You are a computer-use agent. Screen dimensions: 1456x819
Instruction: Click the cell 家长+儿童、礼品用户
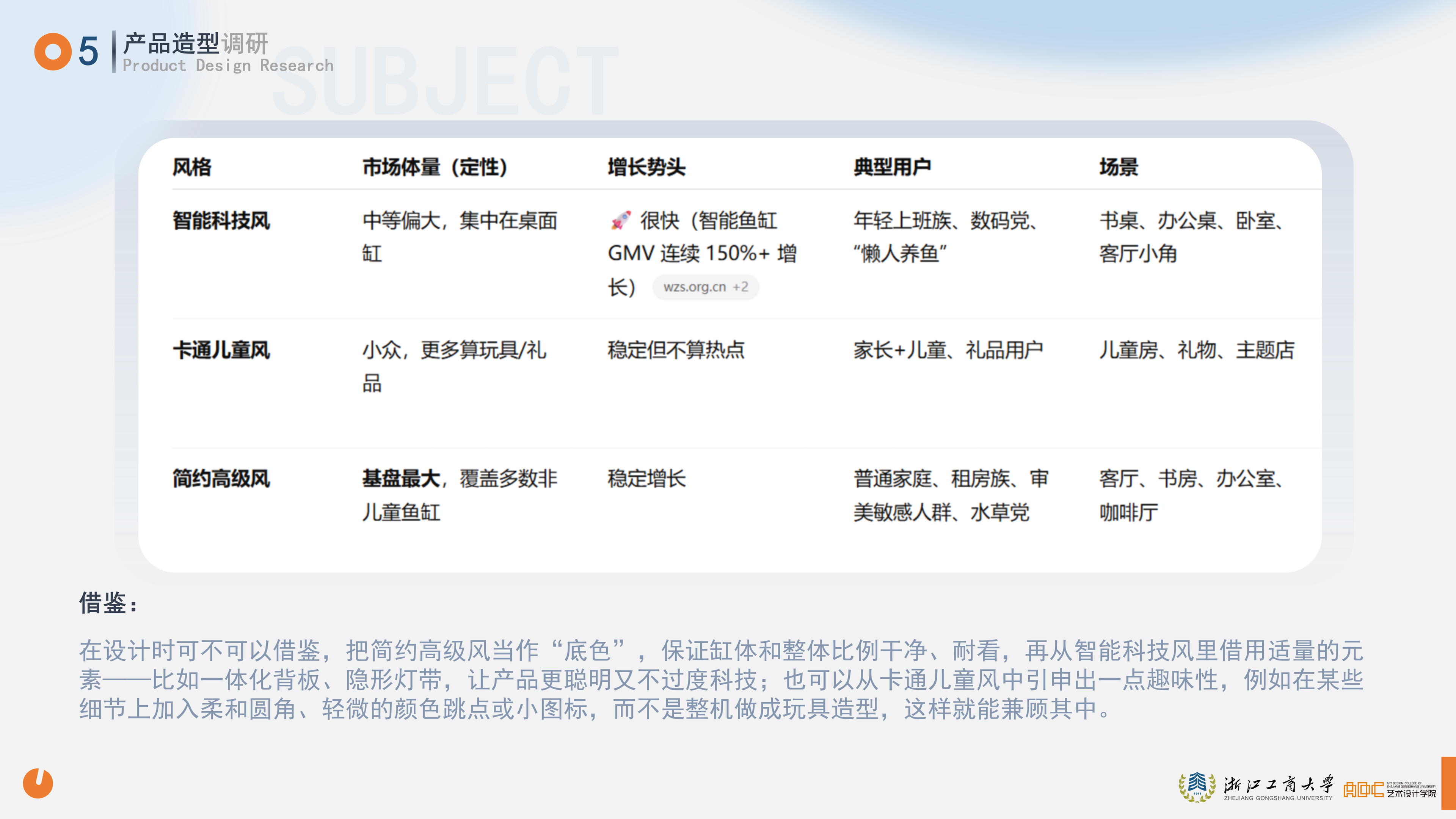point(948,350)
